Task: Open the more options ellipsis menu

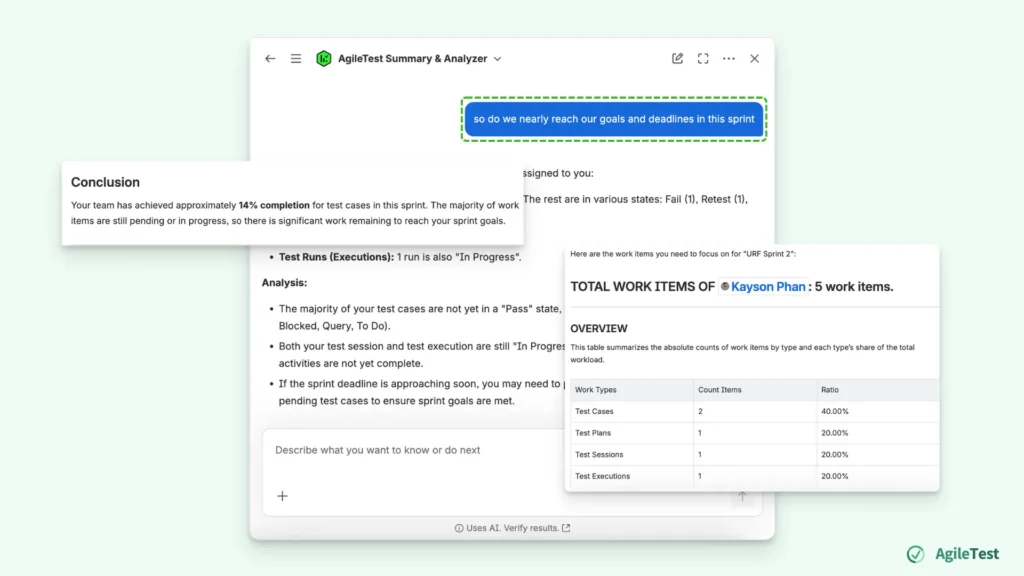Action: 729,59
